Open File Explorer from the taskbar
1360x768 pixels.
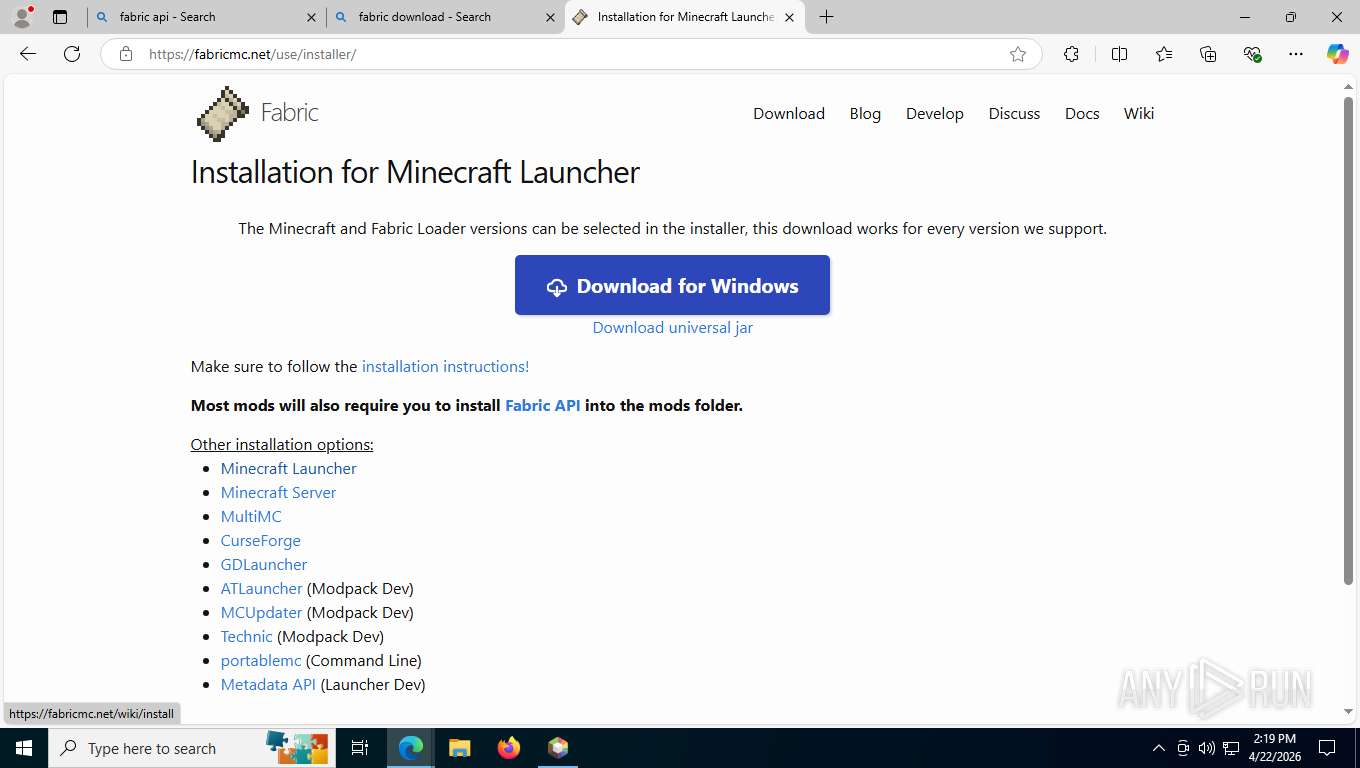coord(459,748)
